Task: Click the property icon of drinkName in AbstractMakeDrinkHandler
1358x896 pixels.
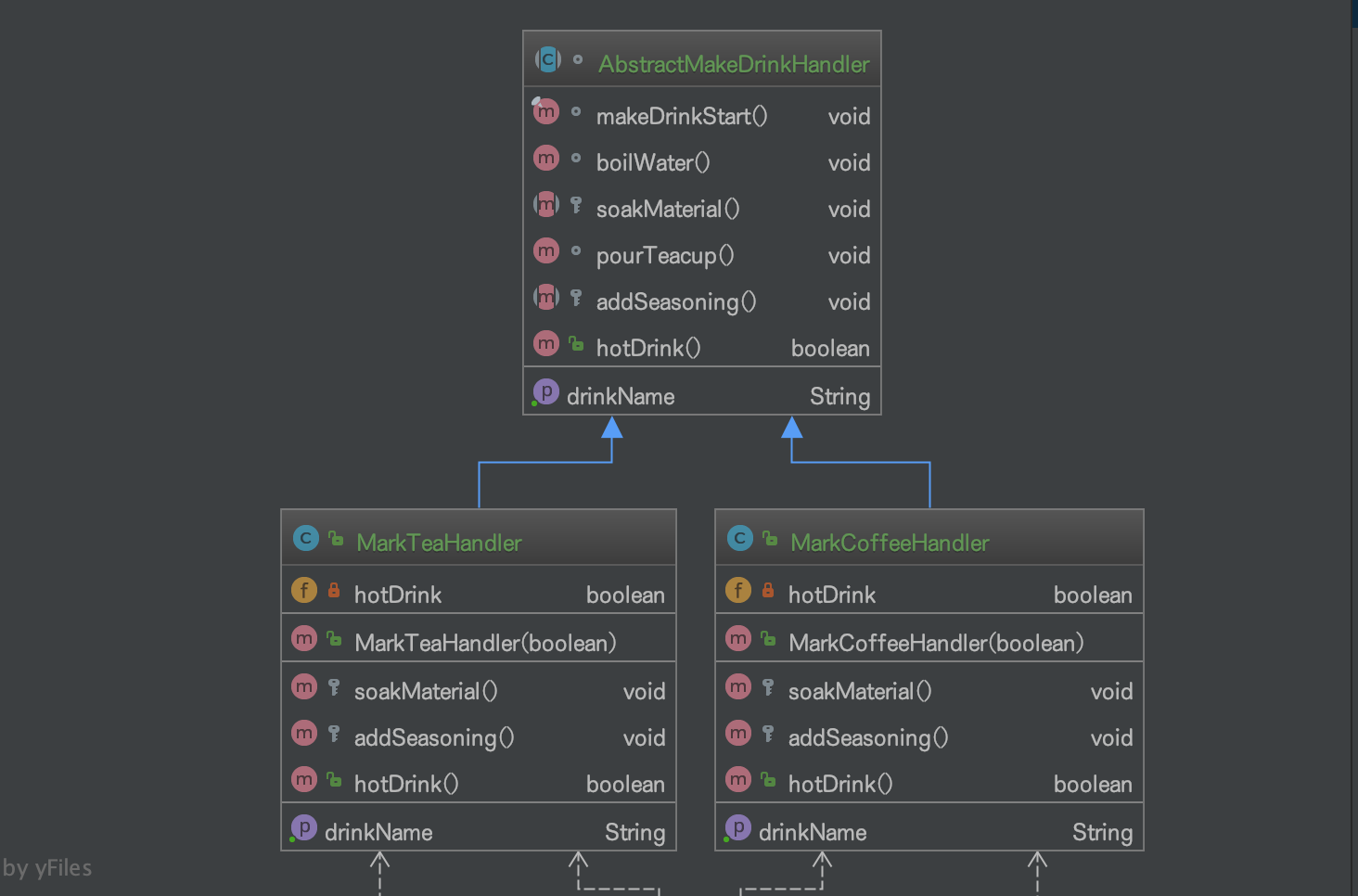Action: click(545, 392)
